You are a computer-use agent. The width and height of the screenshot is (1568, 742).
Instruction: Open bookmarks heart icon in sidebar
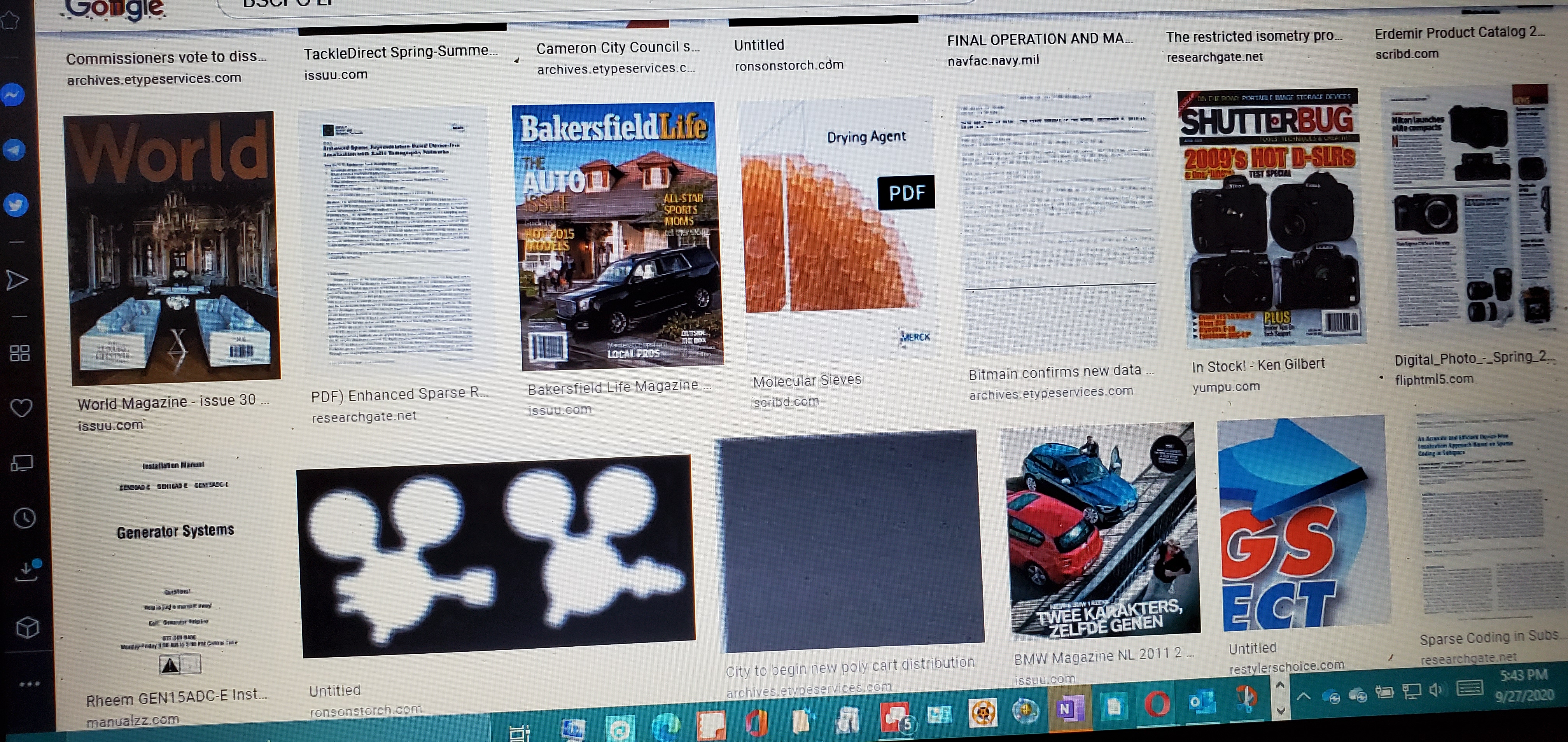pyautogui.click(x=21, y=408)
